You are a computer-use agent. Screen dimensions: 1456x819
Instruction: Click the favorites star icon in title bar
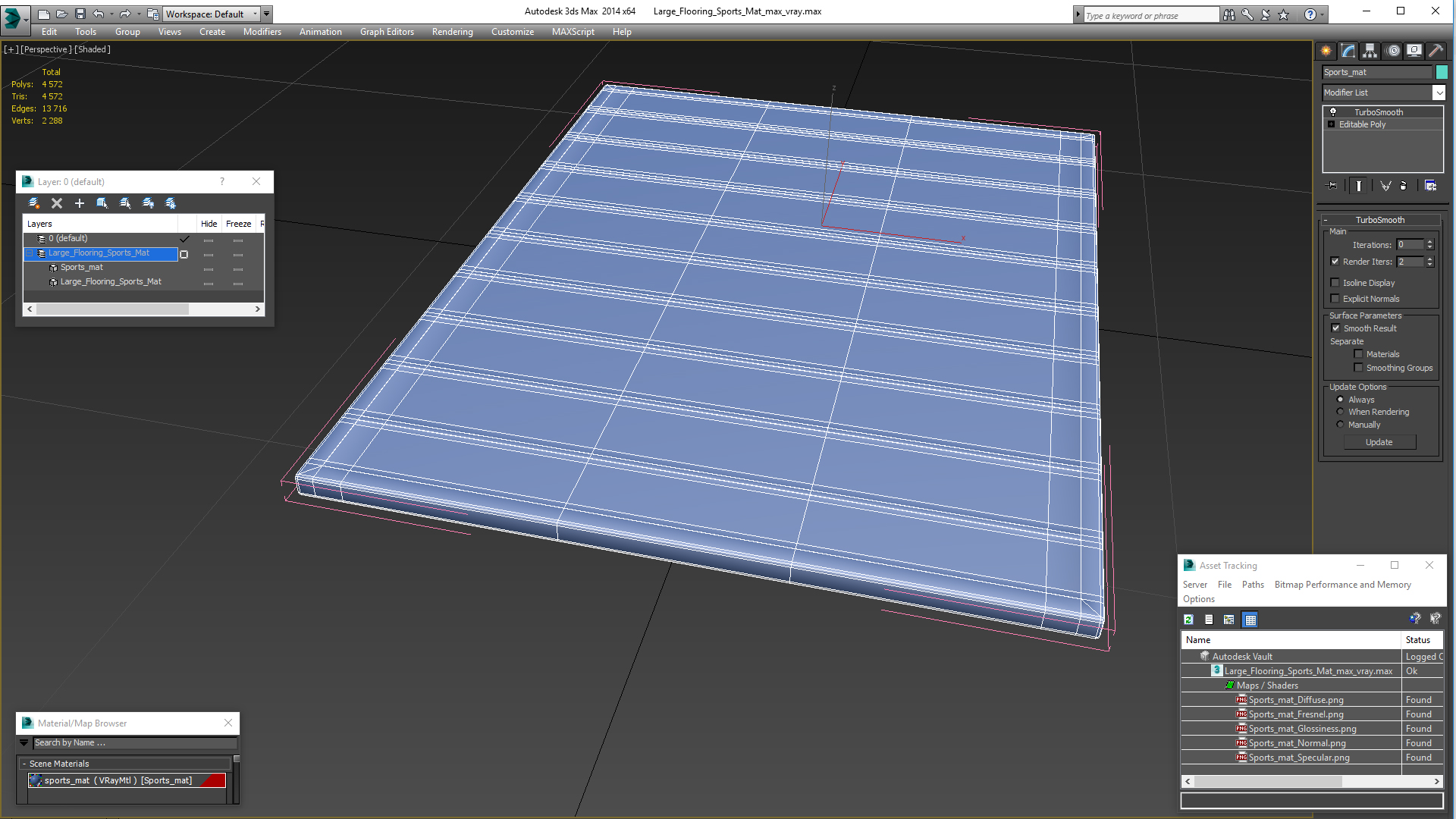coord(1284,14)
